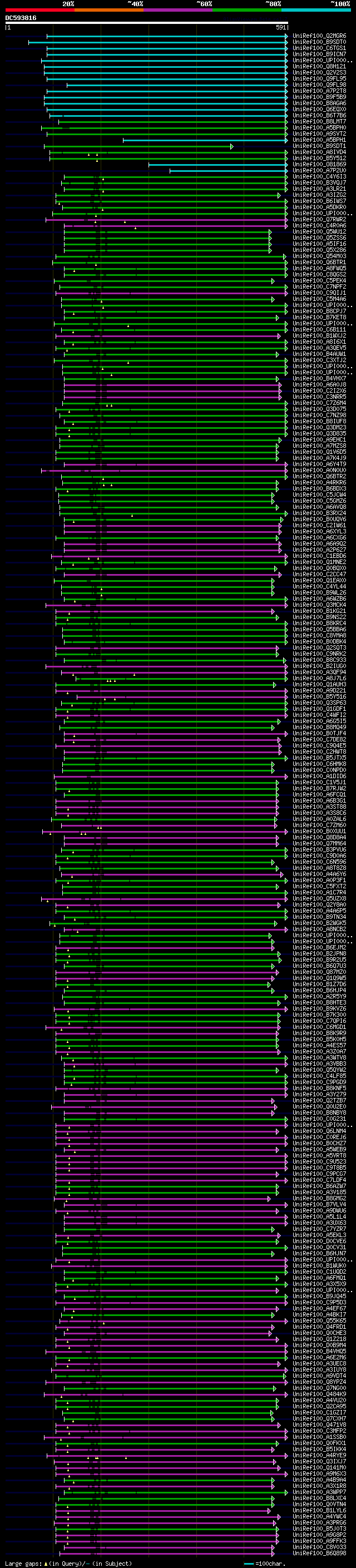The image size is (356, 1568).
Task: Open hit UniRef100_B9ICN7
Action: pos(319,54)
